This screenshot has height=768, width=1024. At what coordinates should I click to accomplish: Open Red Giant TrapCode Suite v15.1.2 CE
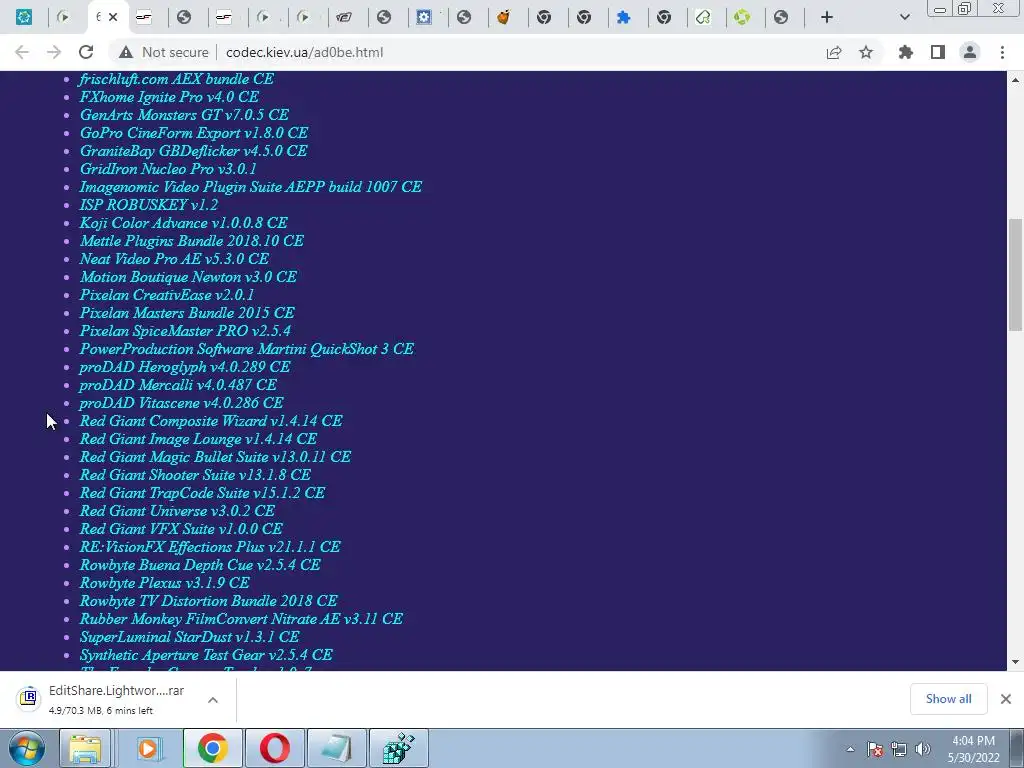(202, 493)
